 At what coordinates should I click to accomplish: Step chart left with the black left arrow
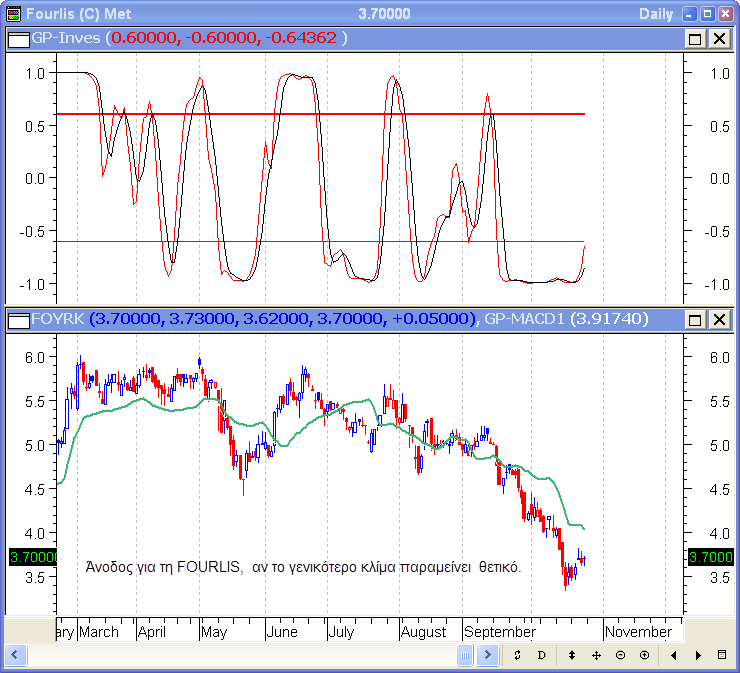674,655
